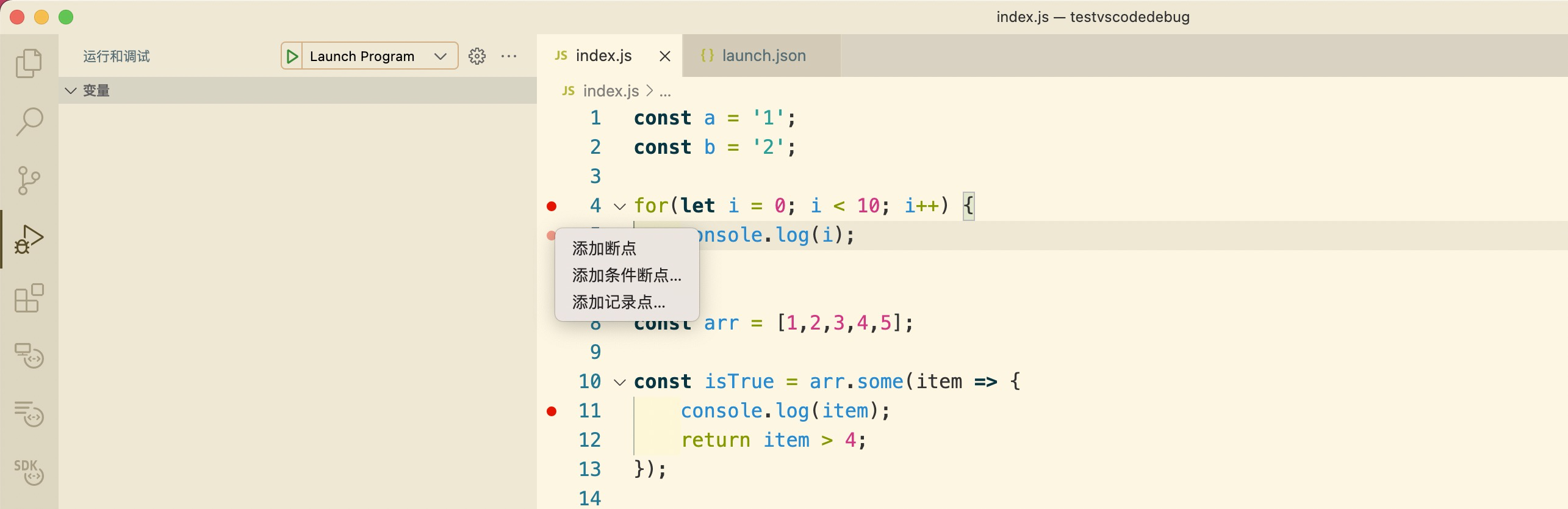
Task: Click the window title index.js — testvscodedebug
Action: click(x=1093, y=16)
